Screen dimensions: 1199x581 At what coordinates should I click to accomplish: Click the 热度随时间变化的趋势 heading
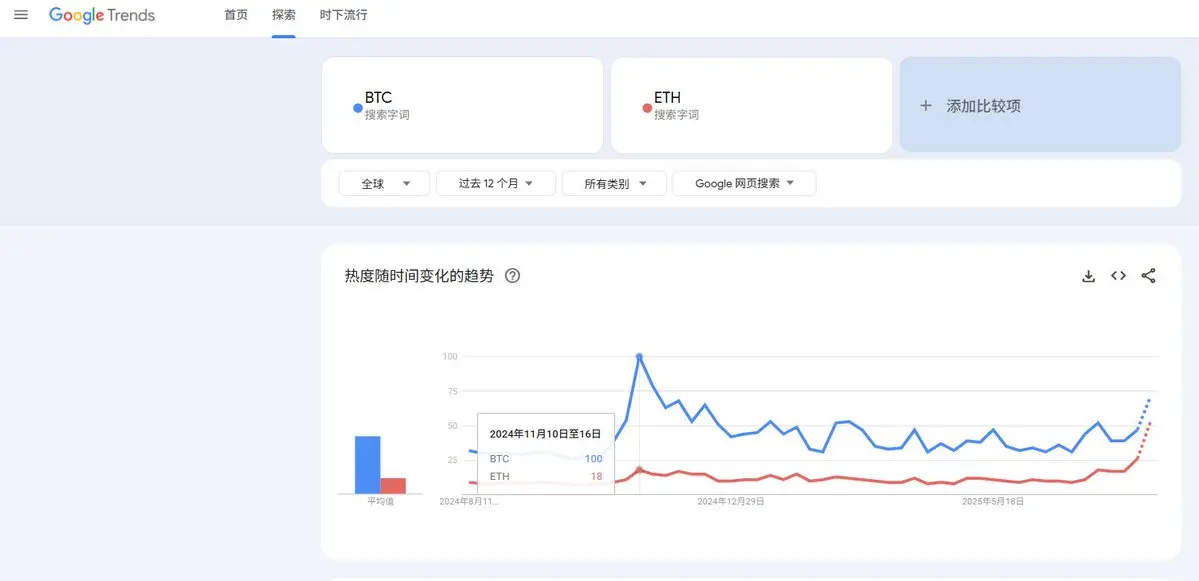click(419, 276)
